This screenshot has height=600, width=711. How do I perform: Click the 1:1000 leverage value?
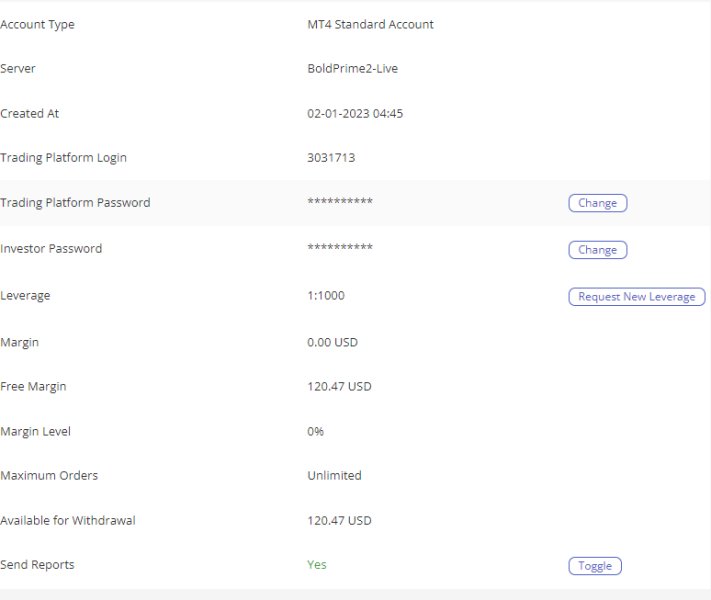326,296
